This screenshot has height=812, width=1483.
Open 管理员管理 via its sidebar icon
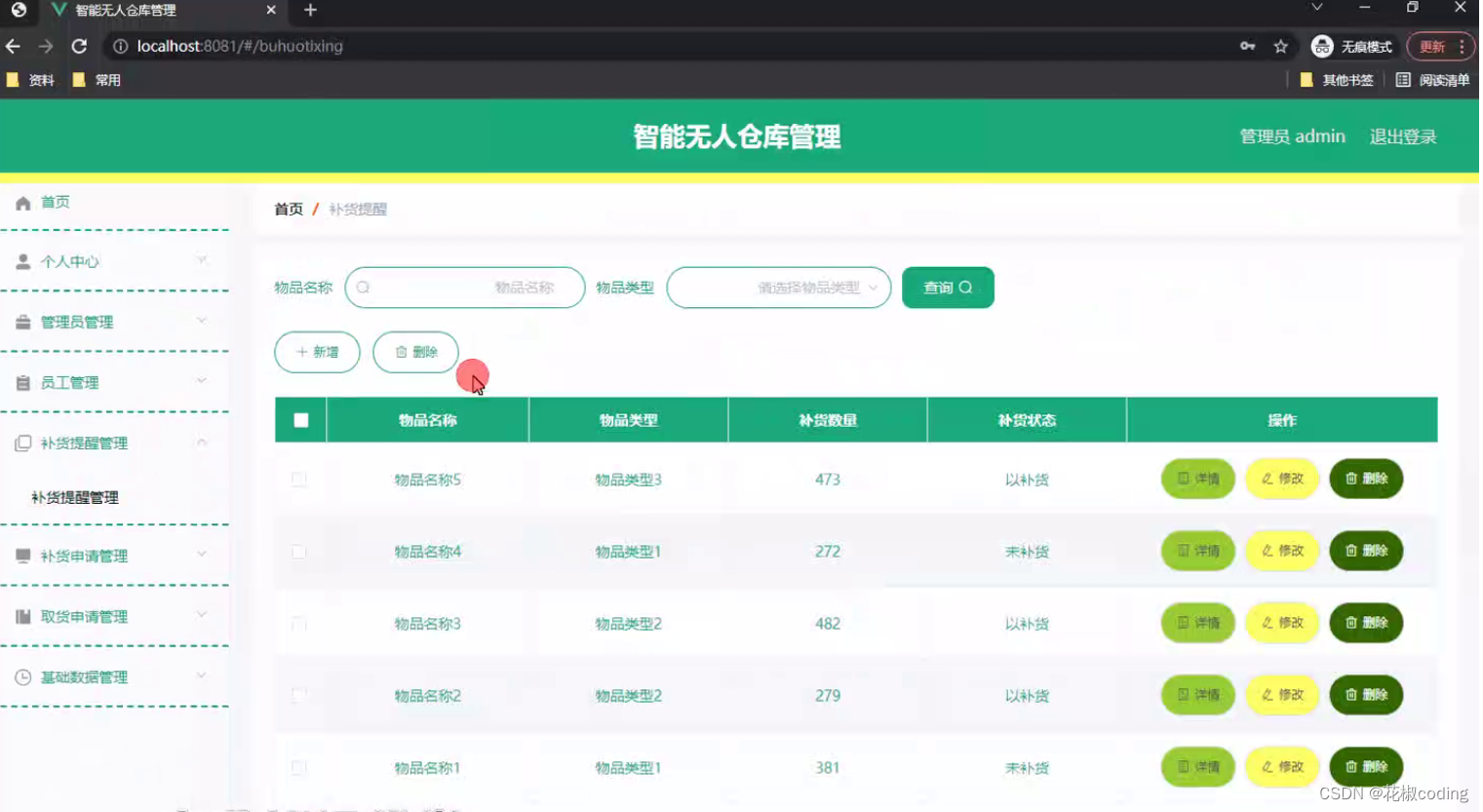[21, 322]
